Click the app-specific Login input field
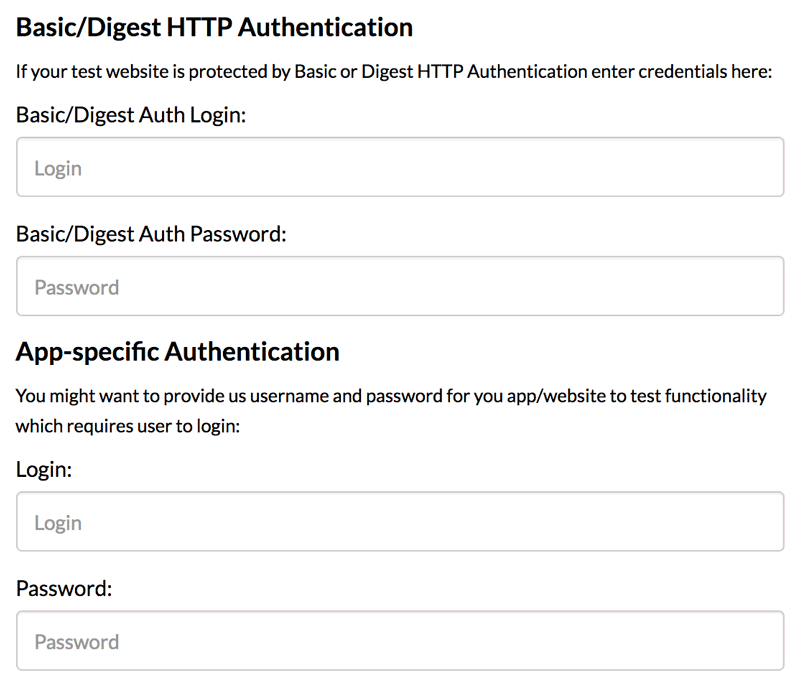The height and width of the screenshot is (689, 800). coord(400,522)
